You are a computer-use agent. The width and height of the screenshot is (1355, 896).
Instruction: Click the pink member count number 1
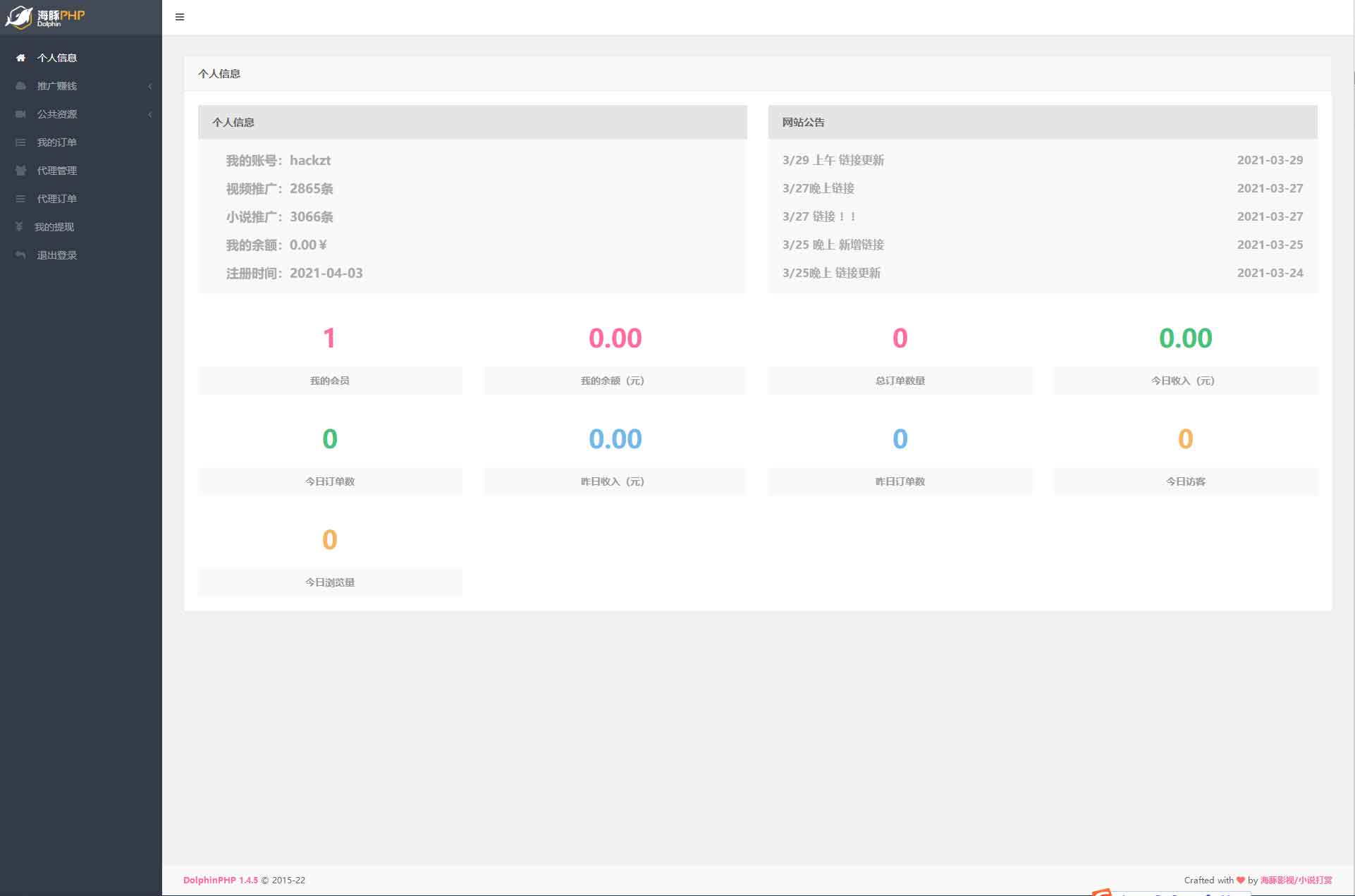tap(329, 338)
